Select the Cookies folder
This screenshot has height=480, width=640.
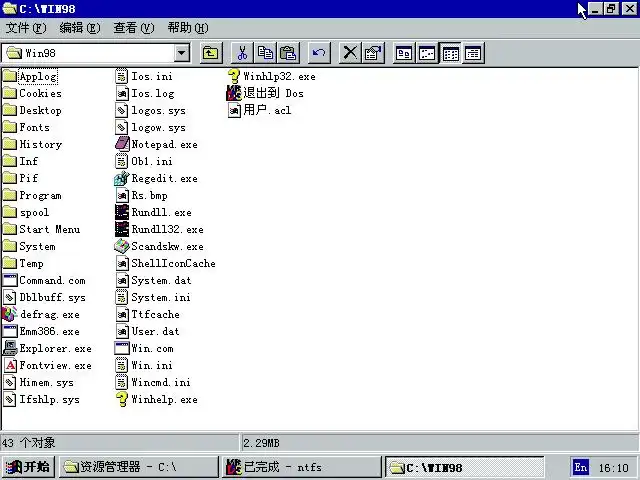[32, 93]
